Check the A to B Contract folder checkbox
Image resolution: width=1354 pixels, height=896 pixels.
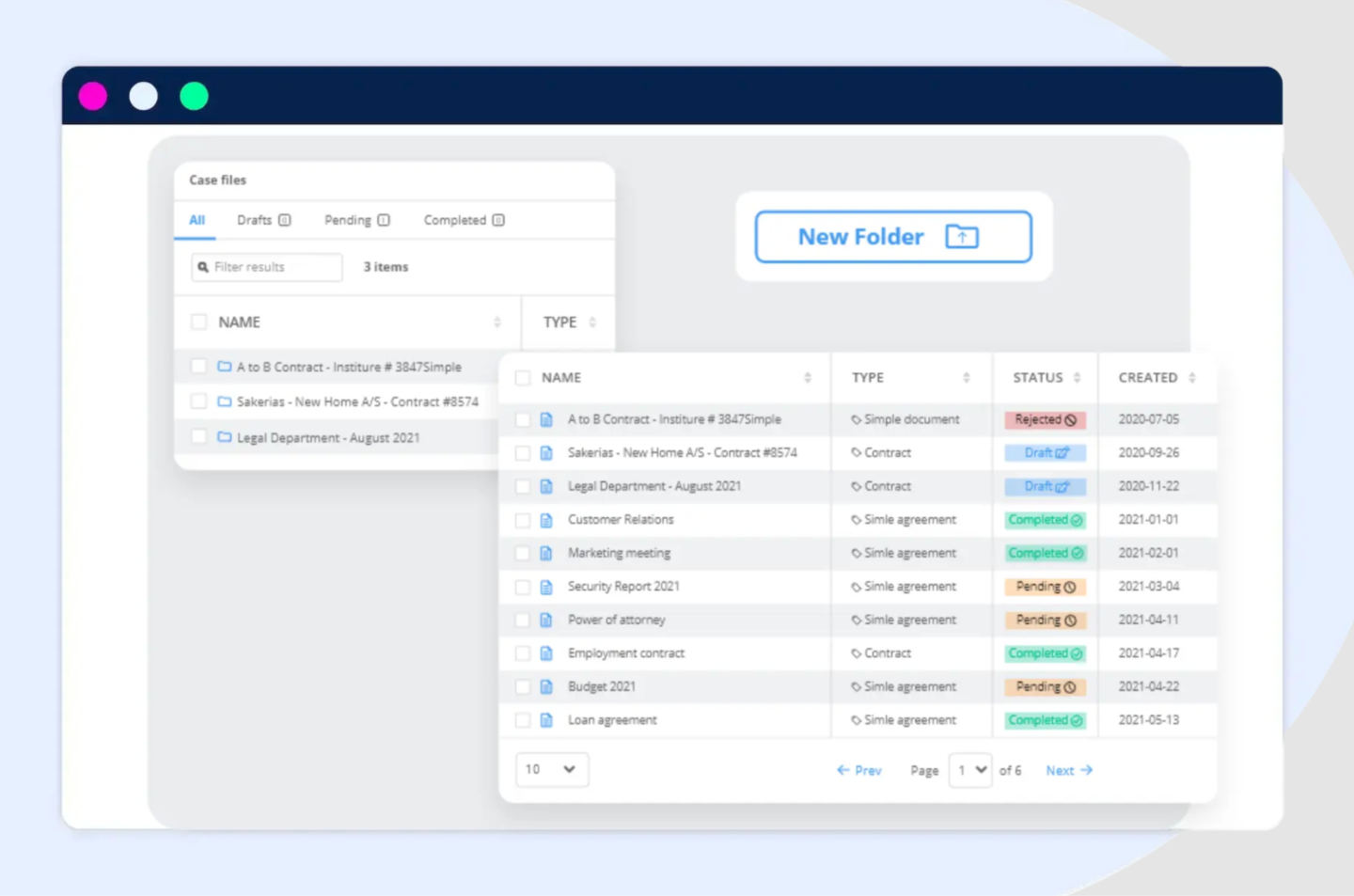(198, 366)
